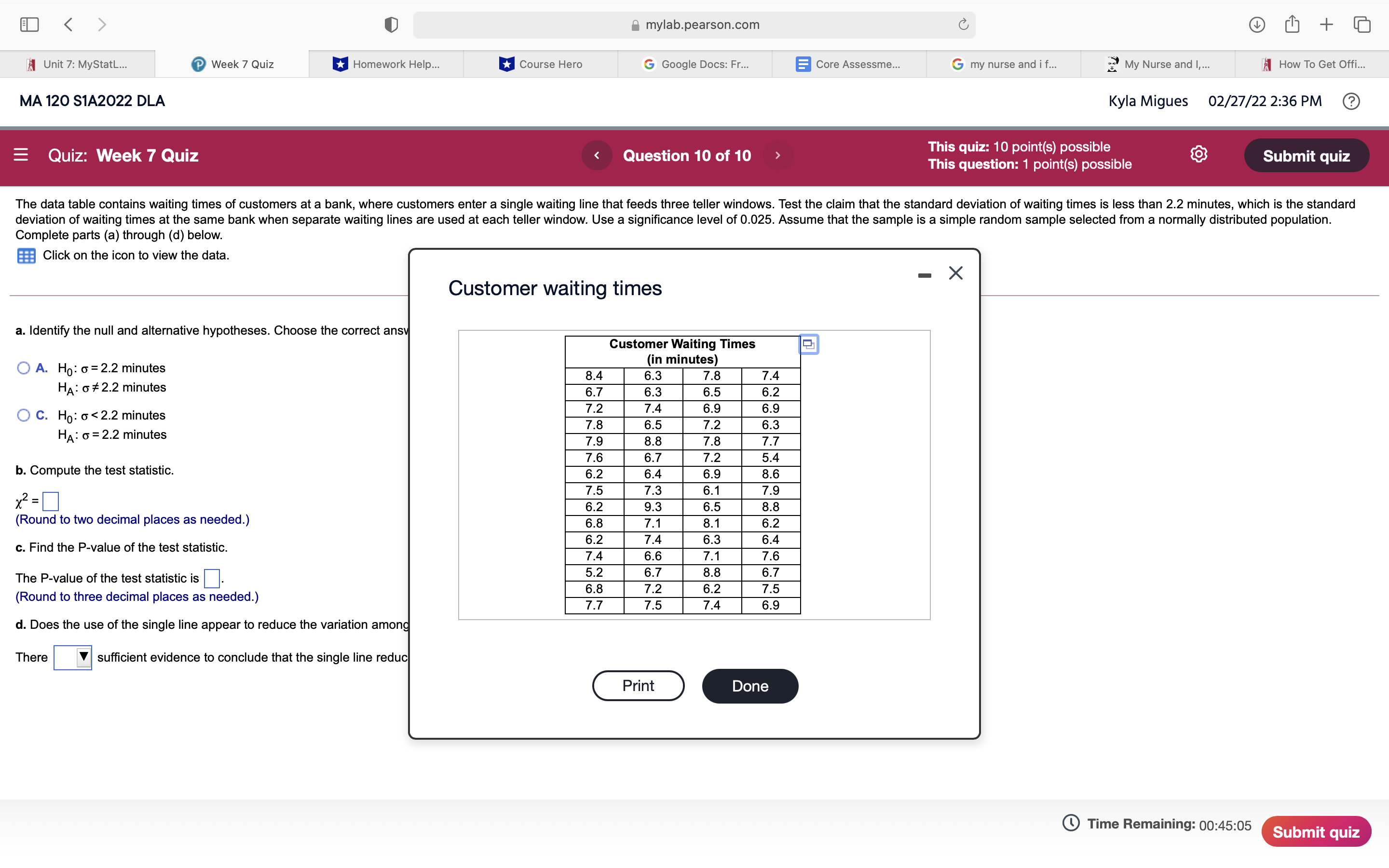
Task: Click the chi-square test statistic input box
Action: (51, 501)
